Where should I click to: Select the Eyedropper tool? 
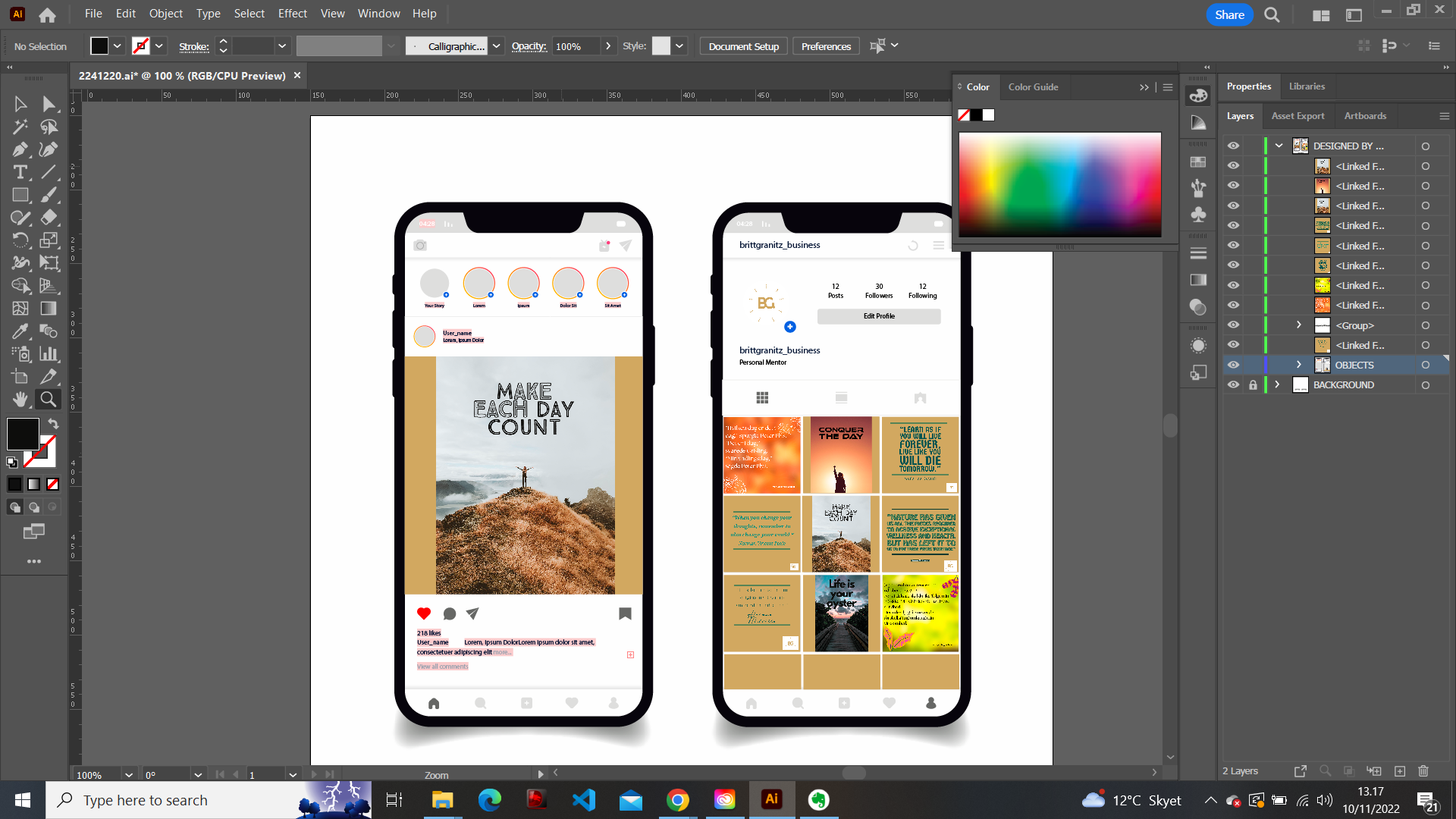click(x=20, y=331)
